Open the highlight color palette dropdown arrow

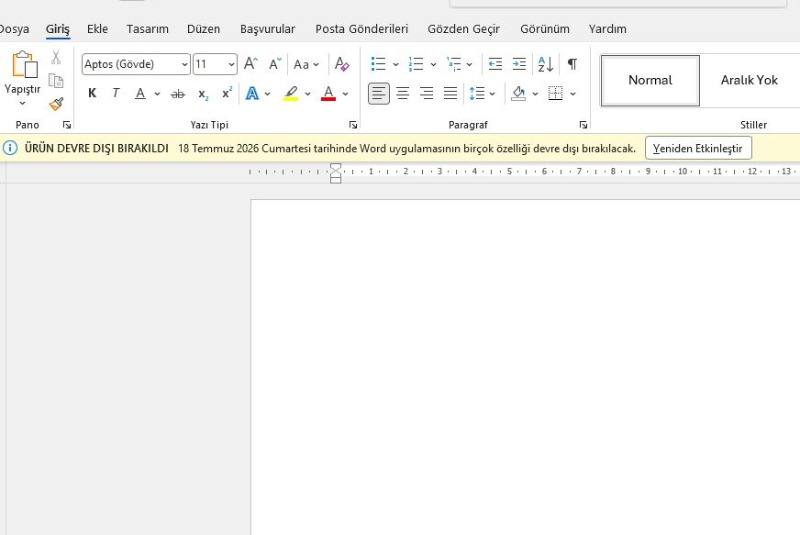tap(308, 94)
